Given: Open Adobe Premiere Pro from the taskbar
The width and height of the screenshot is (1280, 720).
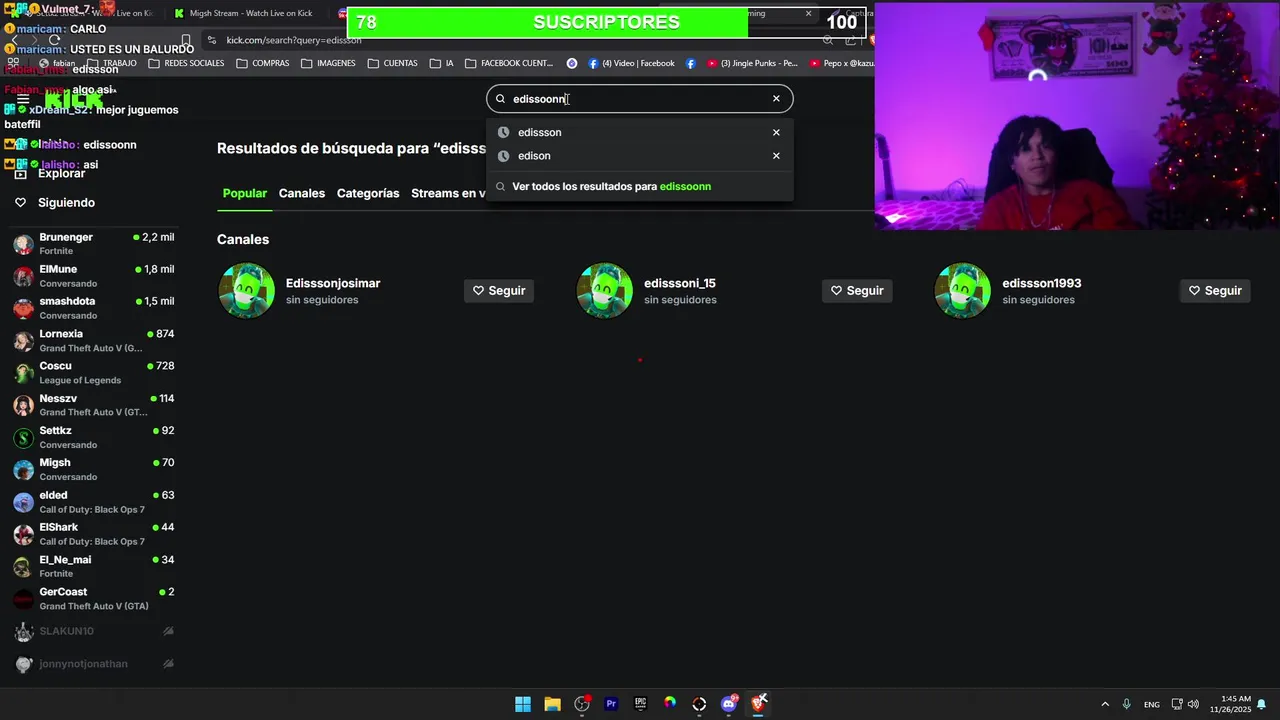Looking at the screenshot, I should tap(611, 704).
